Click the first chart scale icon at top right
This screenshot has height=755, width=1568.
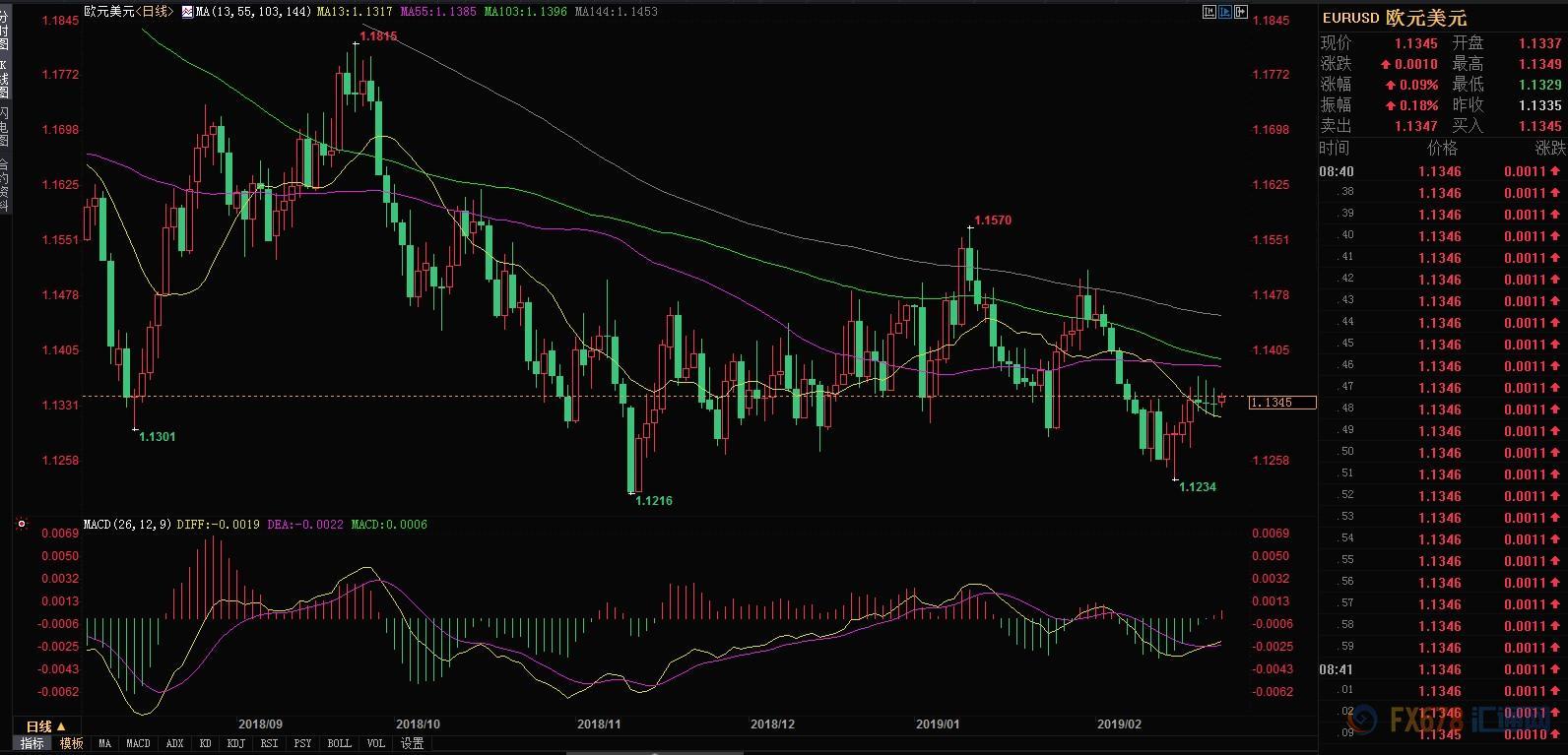pos(1209,12)
